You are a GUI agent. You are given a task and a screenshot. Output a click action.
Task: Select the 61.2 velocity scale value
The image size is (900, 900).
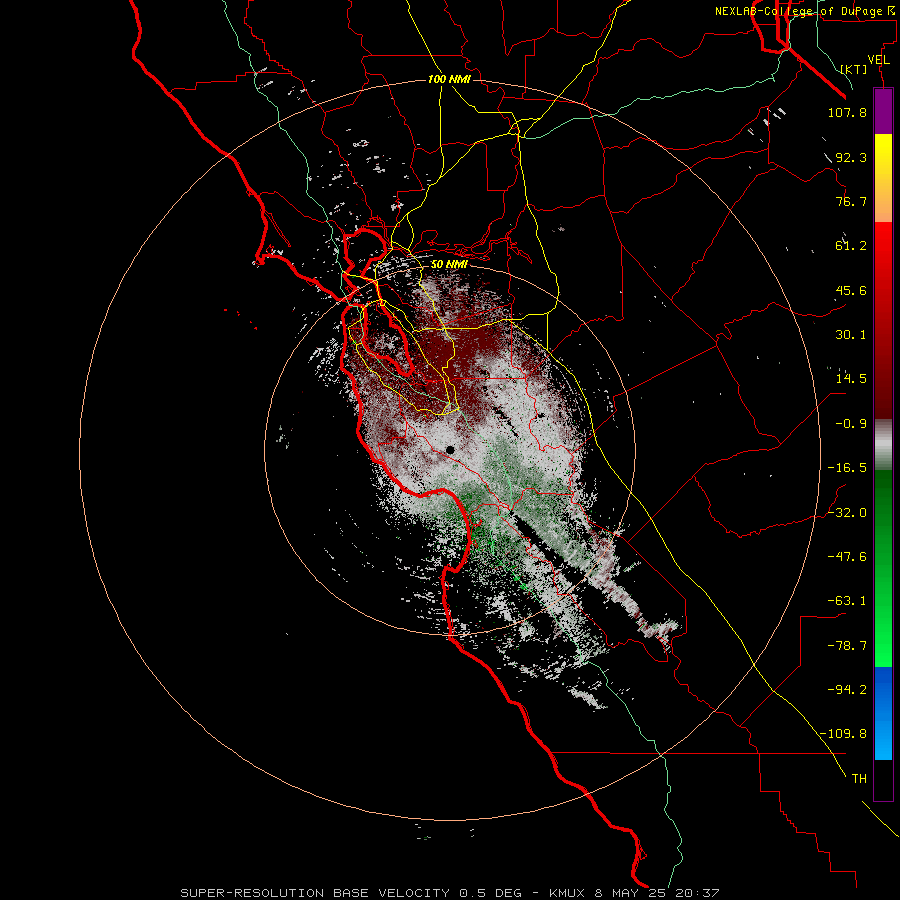pos(851,246)
